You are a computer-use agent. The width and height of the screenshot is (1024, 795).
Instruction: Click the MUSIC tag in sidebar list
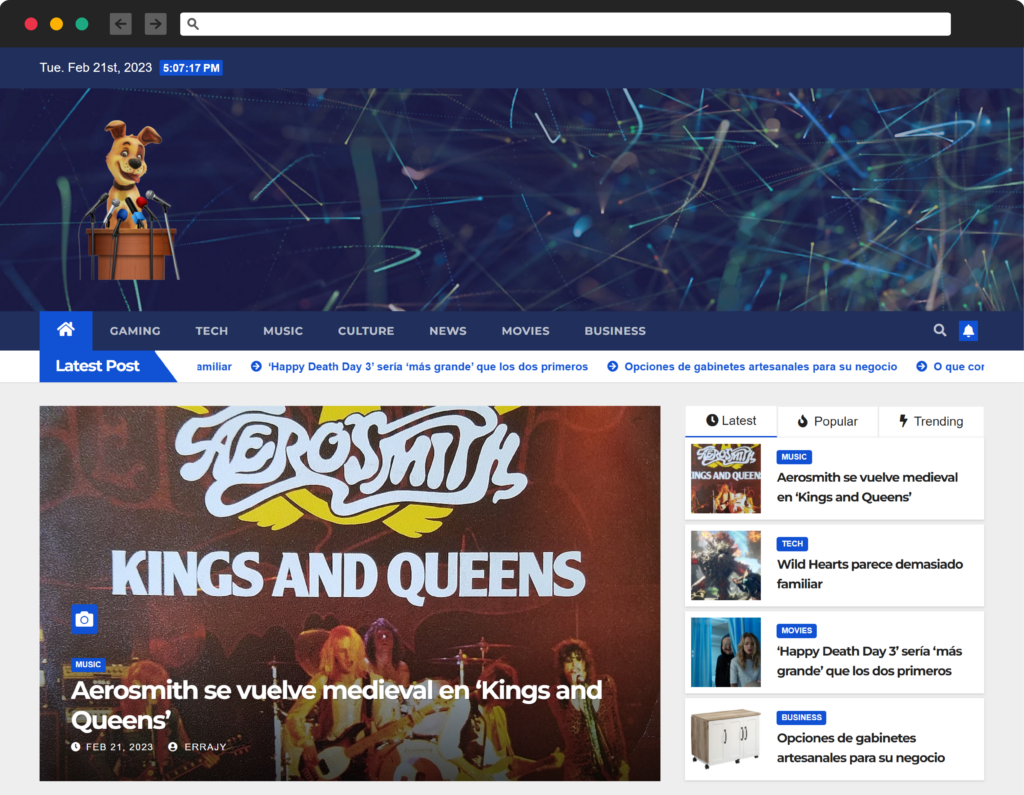point(794,457)
